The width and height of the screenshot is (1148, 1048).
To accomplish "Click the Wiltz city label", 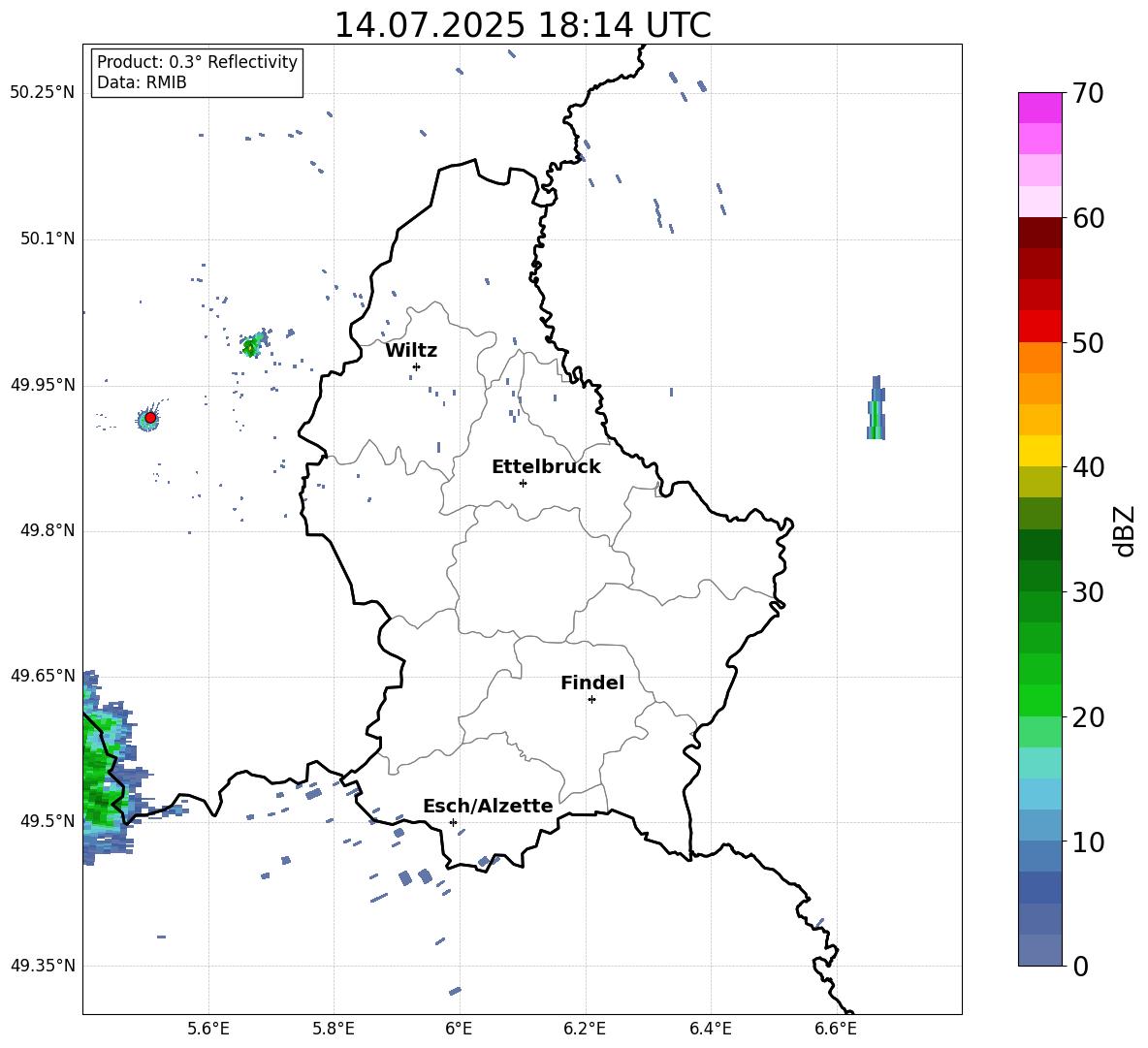I will (411, 351).
